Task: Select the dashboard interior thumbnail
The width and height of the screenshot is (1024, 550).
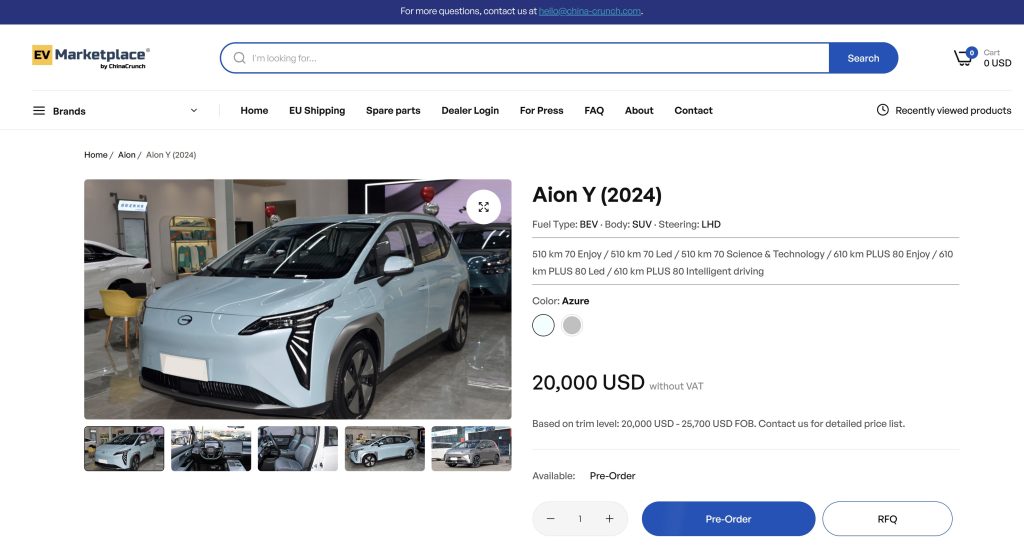Action: tap(211, 449)
